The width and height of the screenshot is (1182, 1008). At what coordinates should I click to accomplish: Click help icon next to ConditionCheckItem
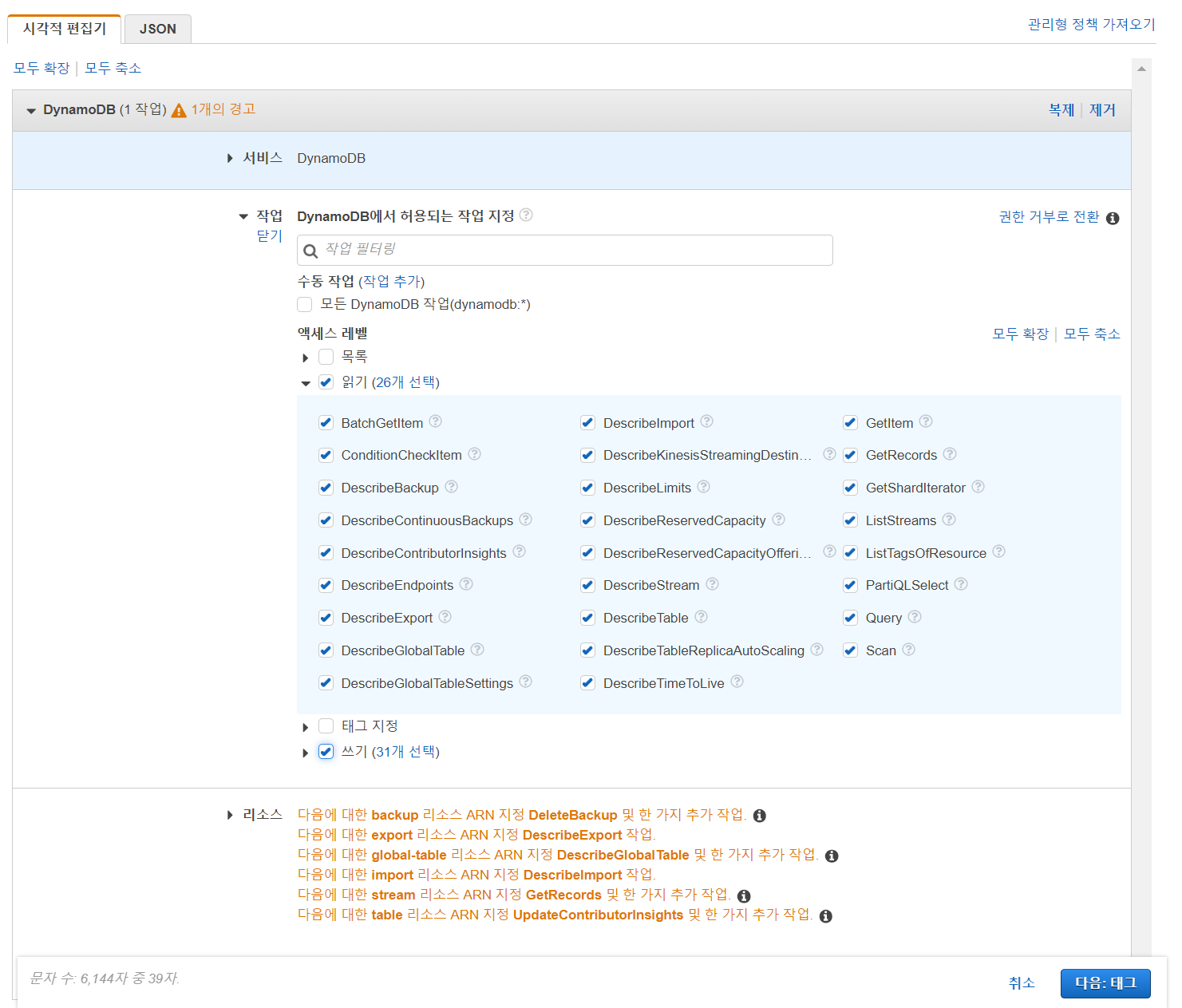tap(474, 454)
